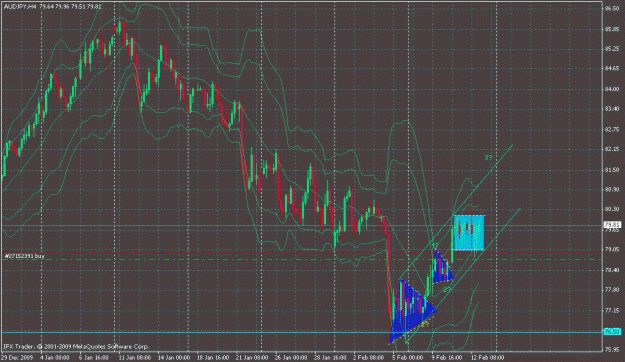This screenshot has height=362, width=625.
Task: Click the 85.85 price axis label
Action: 612,29
